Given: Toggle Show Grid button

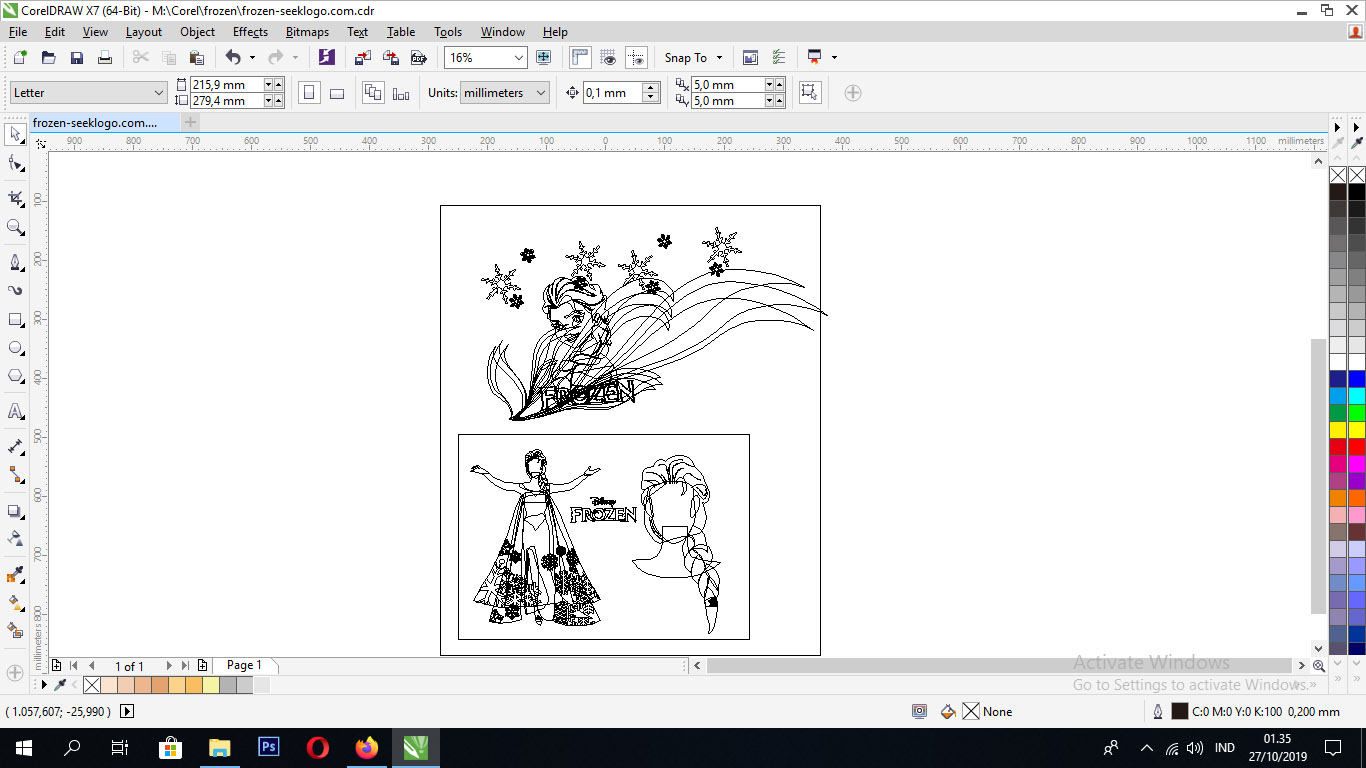Looking at the screenshot, I should point(608,58).
